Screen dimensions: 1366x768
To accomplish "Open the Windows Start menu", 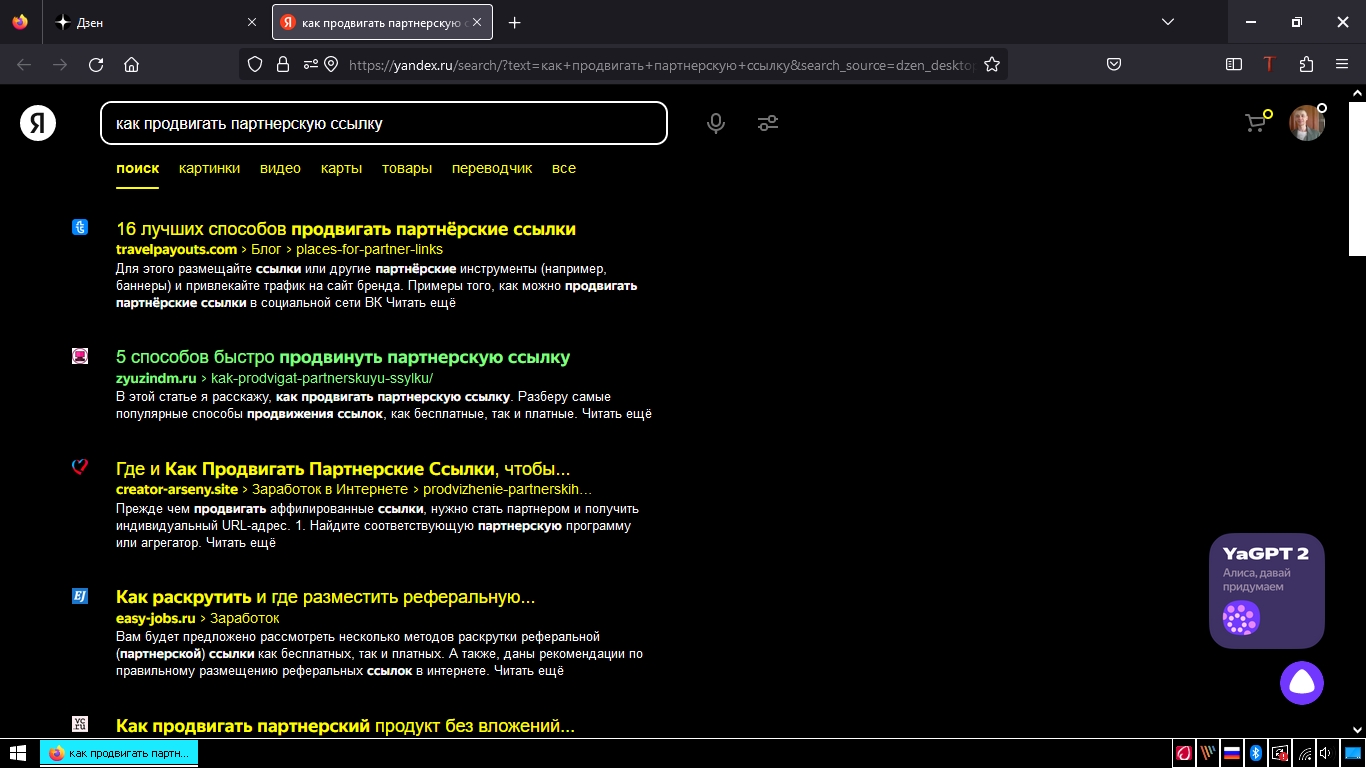I will tap(17, 753).
